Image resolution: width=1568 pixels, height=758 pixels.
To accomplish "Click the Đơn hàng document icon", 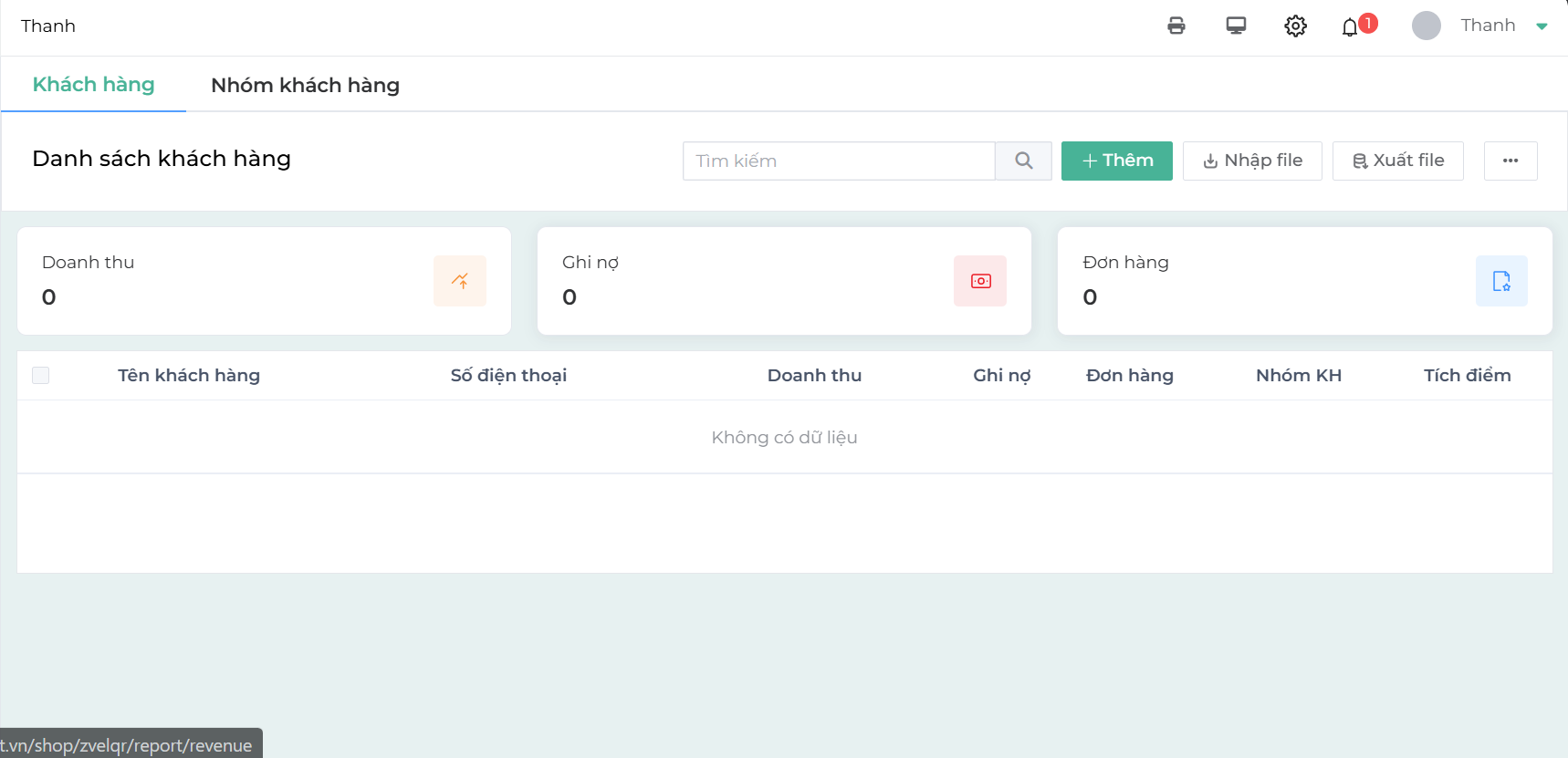I will pyautogui.click(x=1501, y=281).
